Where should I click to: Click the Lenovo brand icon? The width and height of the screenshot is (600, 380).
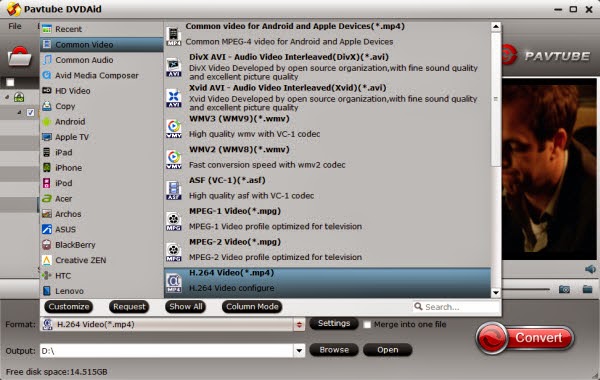(x=47, y=291)
